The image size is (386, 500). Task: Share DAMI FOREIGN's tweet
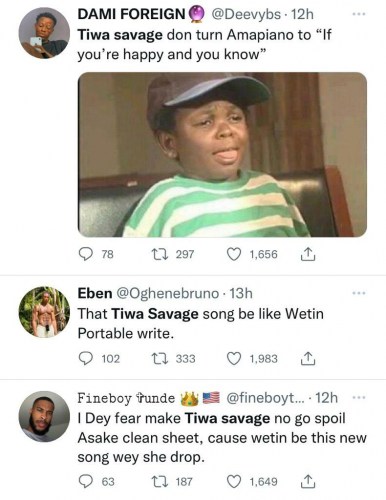[308, 254]
